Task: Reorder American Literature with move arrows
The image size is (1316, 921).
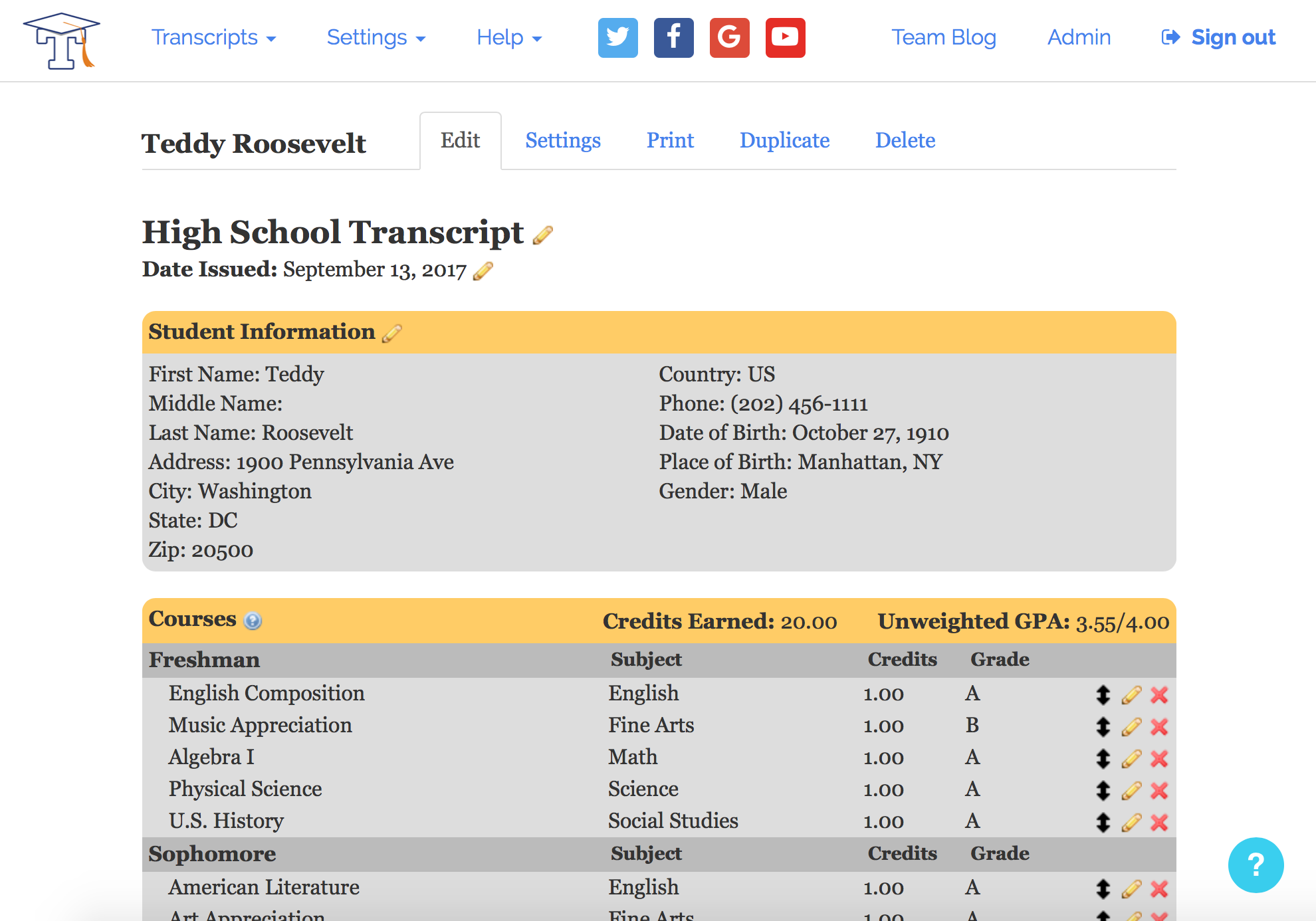Action: 1103,889
